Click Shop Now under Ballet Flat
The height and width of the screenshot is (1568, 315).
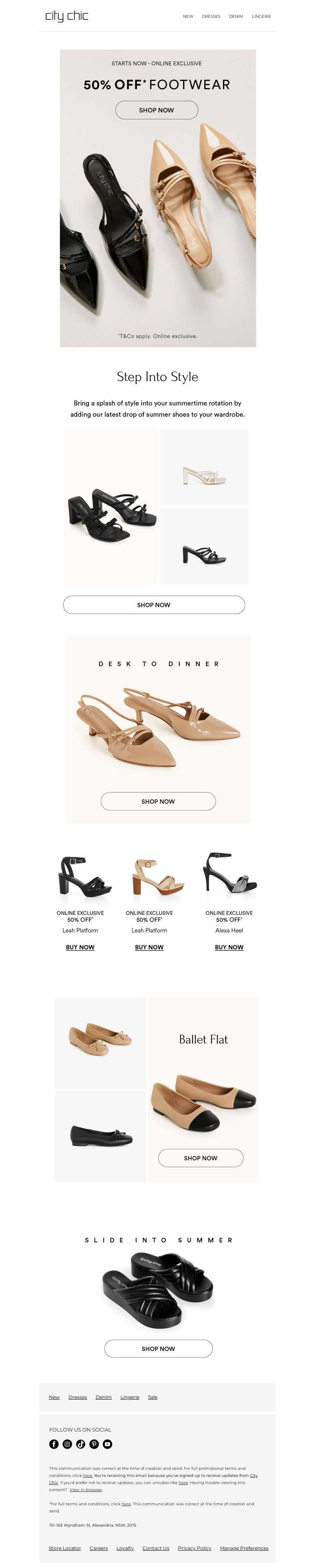click(201, 1158)
